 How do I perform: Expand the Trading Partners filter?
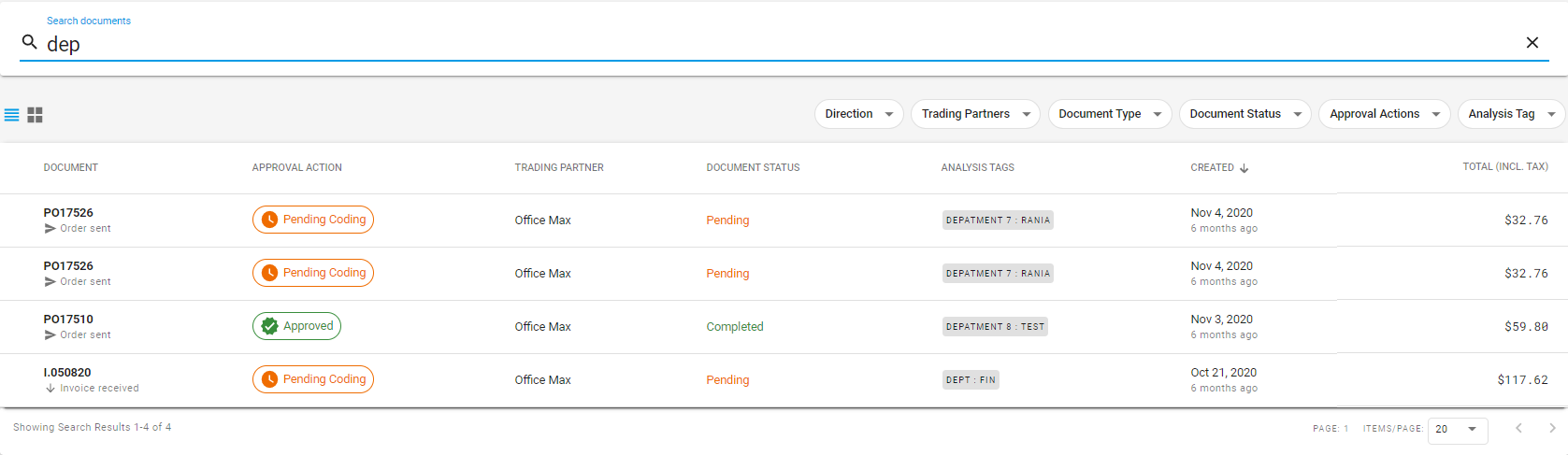(974, 114)
